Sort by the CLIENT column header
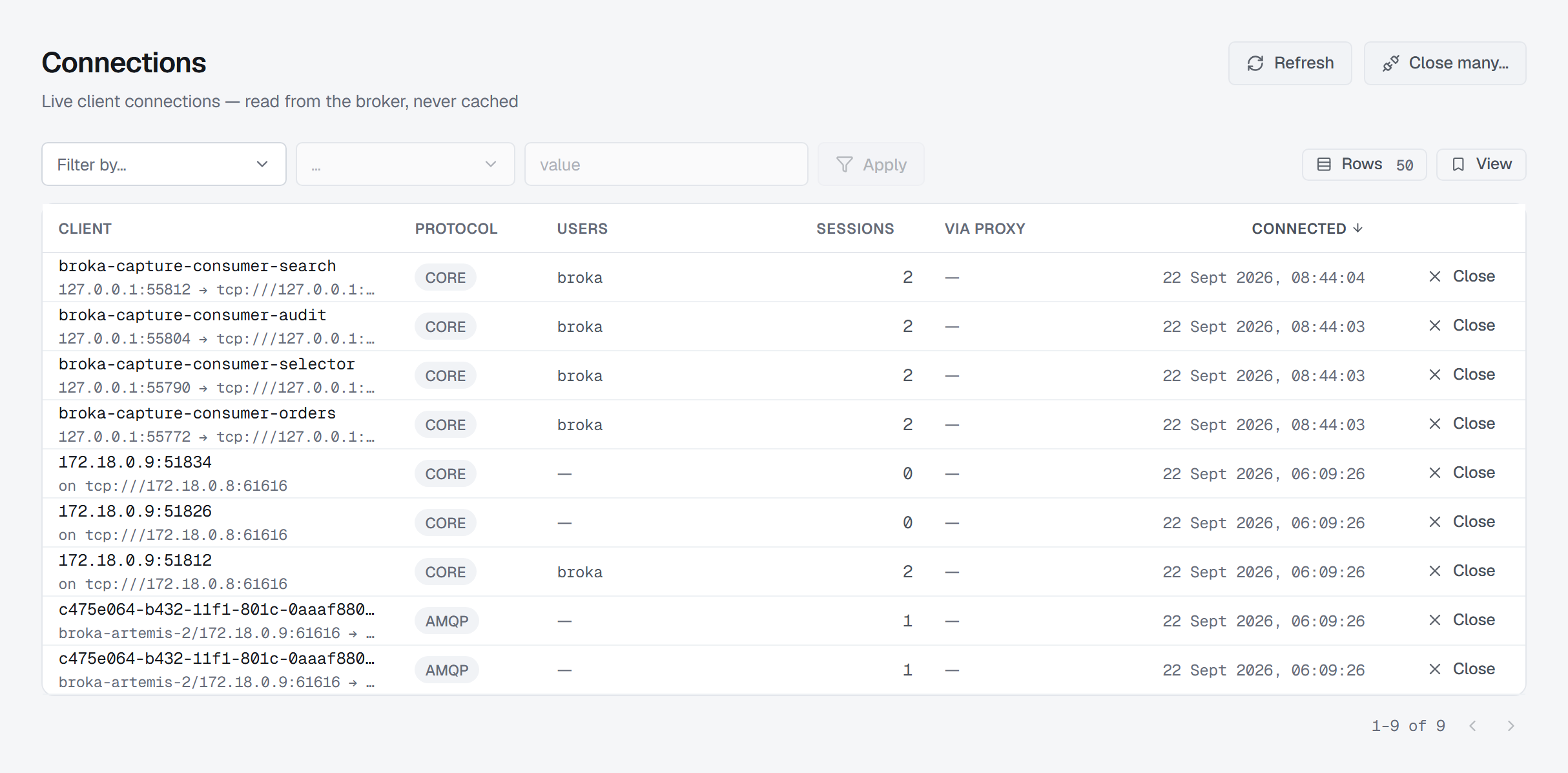This screenshot has width=1568, height=773. tap(85, 229)
